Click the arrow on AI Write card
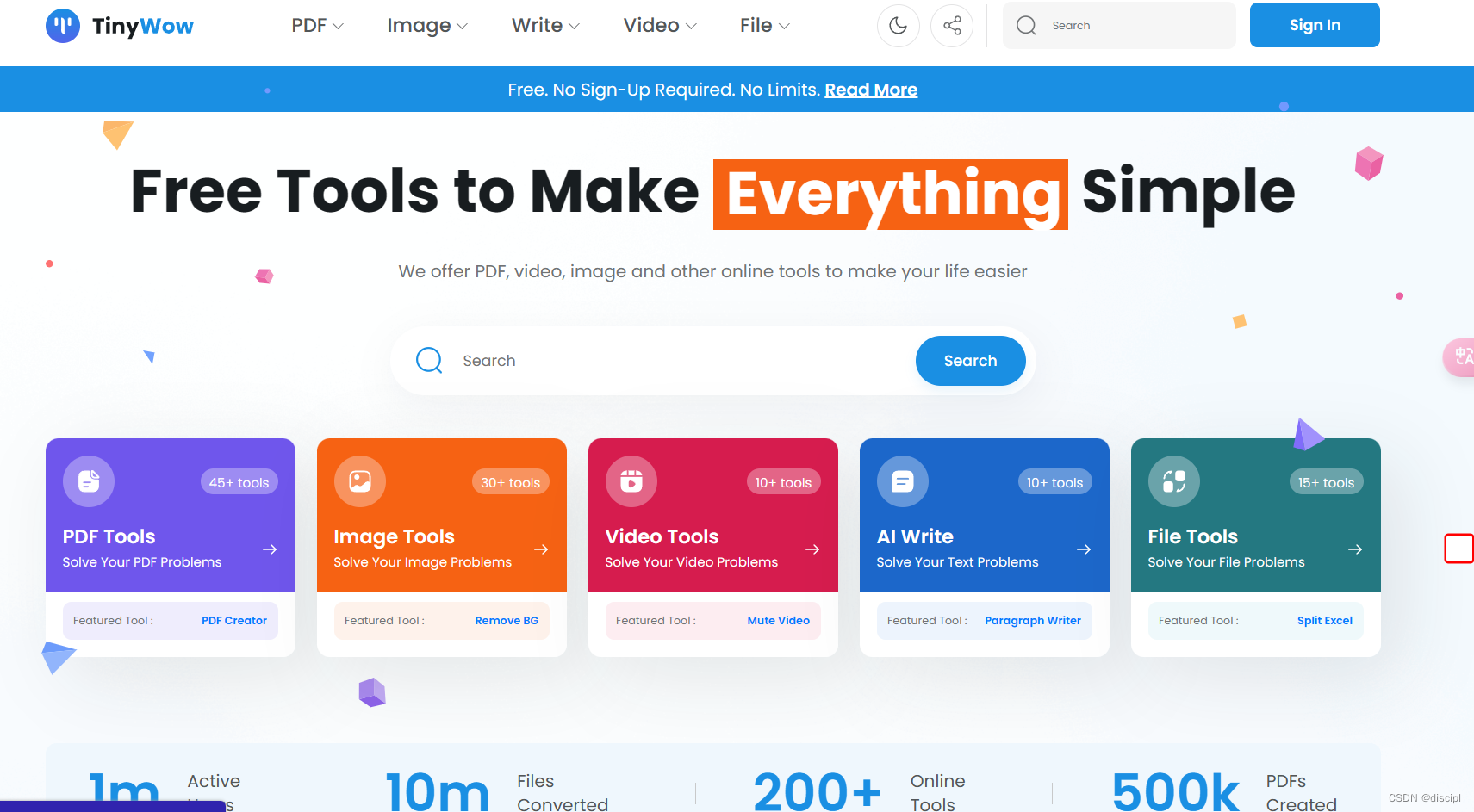Image resolution: width=1474 pixels, height=812 pixels. click(x=1084, y=549)
